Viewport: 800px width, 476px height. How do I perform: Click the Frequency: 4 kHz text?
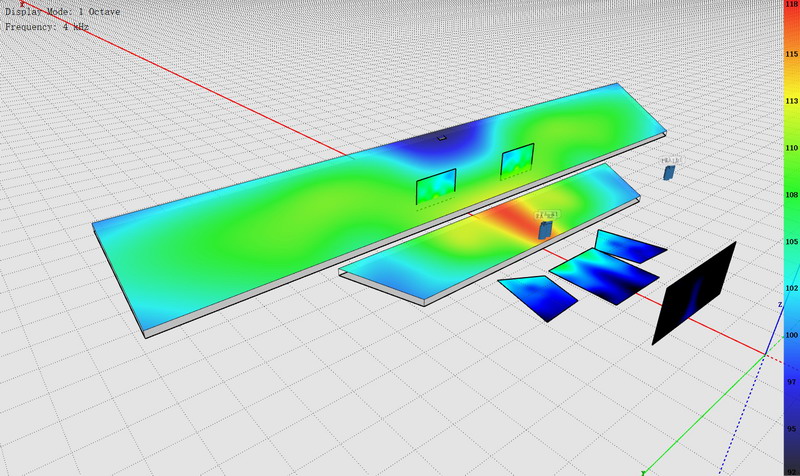click(x=47, y=26)
